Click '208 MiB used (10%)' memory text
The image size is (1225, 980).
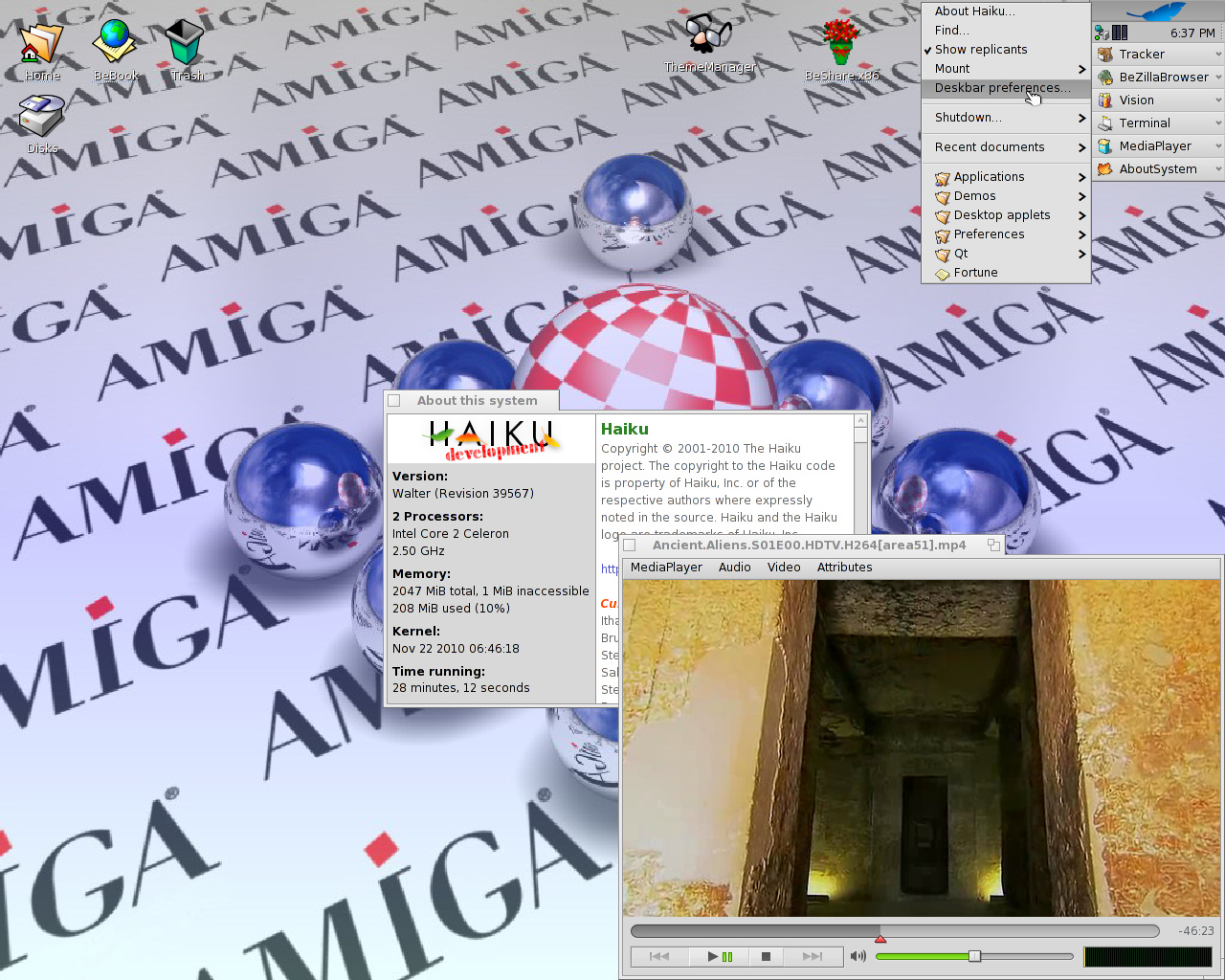pos(451,609)
